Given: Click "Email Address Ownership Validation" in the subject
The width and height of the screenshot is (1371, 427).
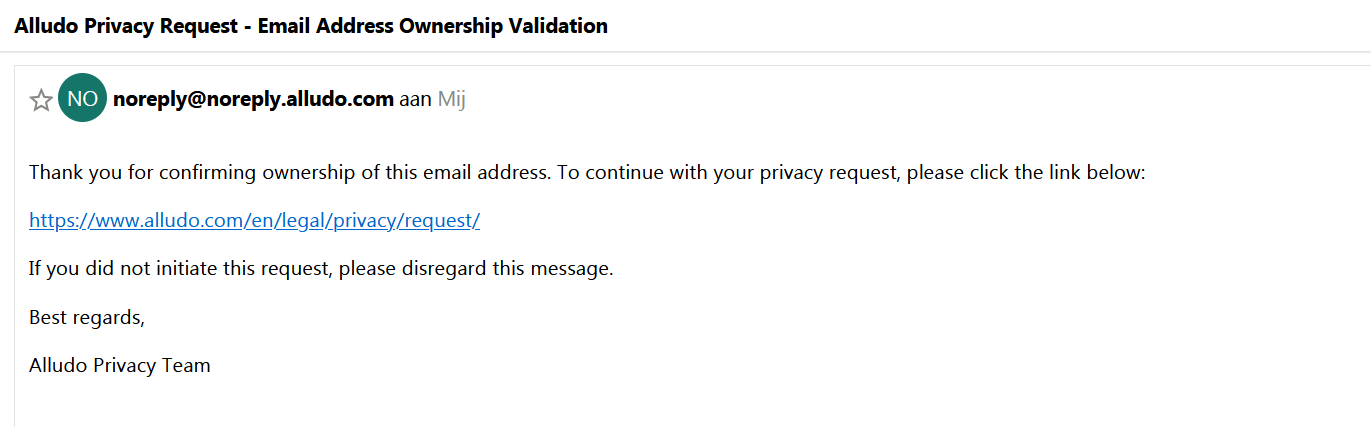Looking at the screenshot, I should [x=433, y=26].
